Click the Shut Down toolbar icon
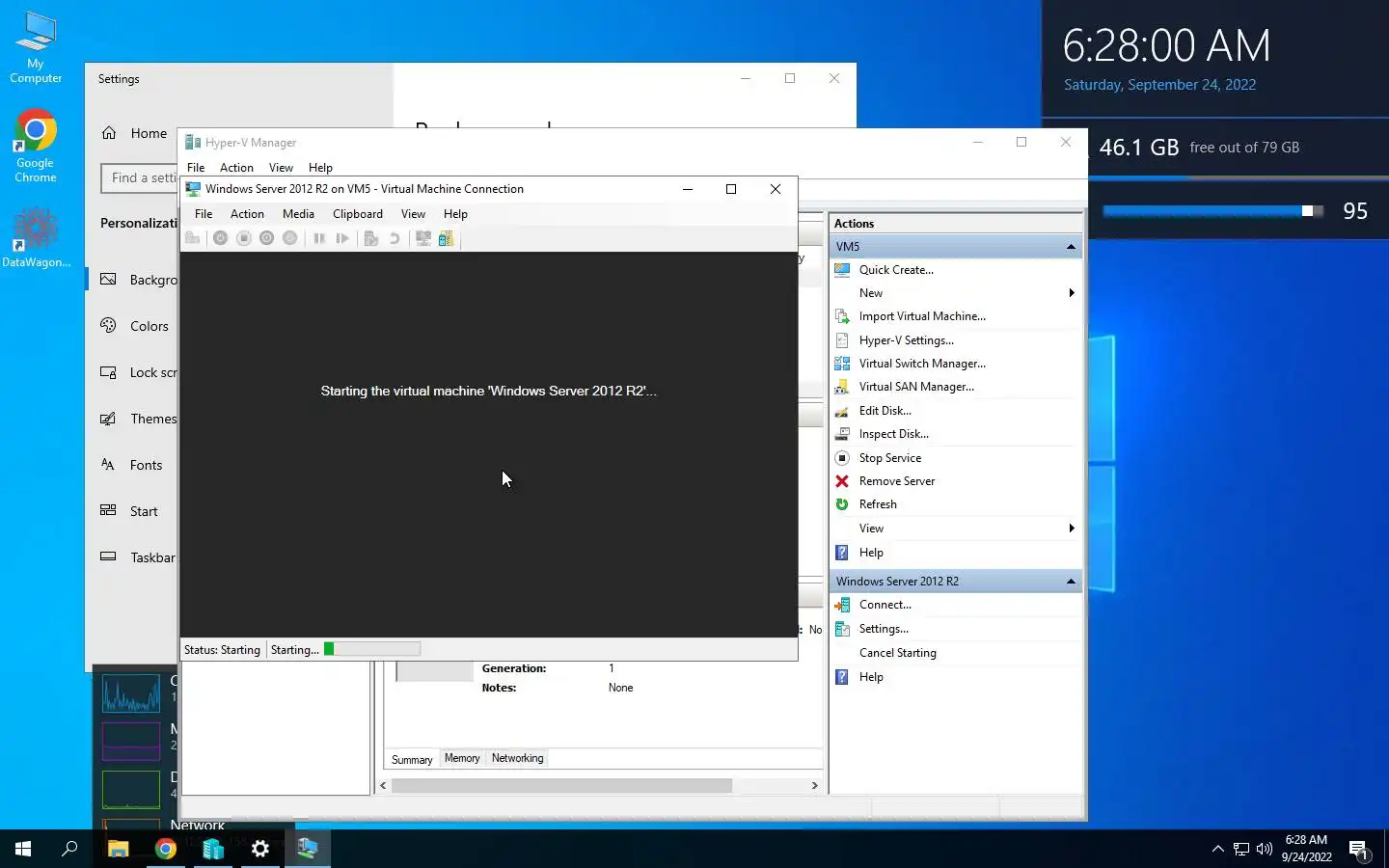 click(x=267, y=238)
